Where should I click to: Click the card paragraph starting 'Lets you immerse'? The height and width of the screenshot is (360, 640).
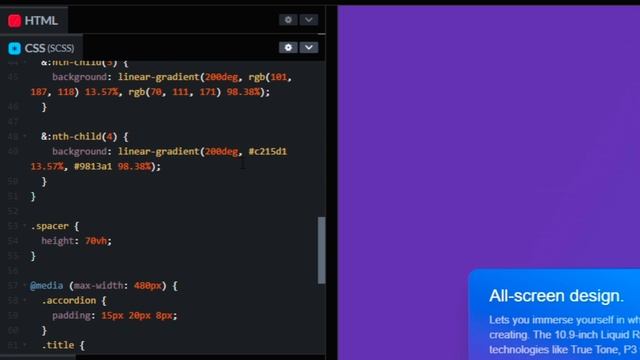(x=564, y=335)
